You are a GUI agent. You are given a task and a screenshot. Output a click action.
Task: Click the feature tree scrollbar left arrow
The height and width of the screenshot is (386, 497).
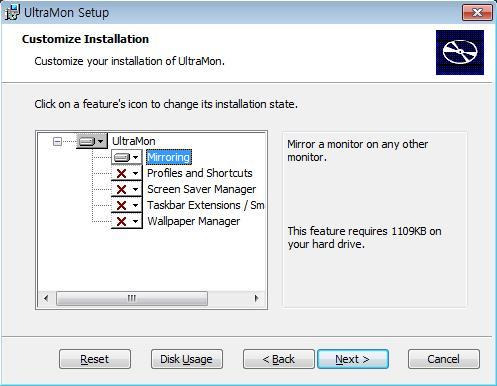[x=46, y=298]
